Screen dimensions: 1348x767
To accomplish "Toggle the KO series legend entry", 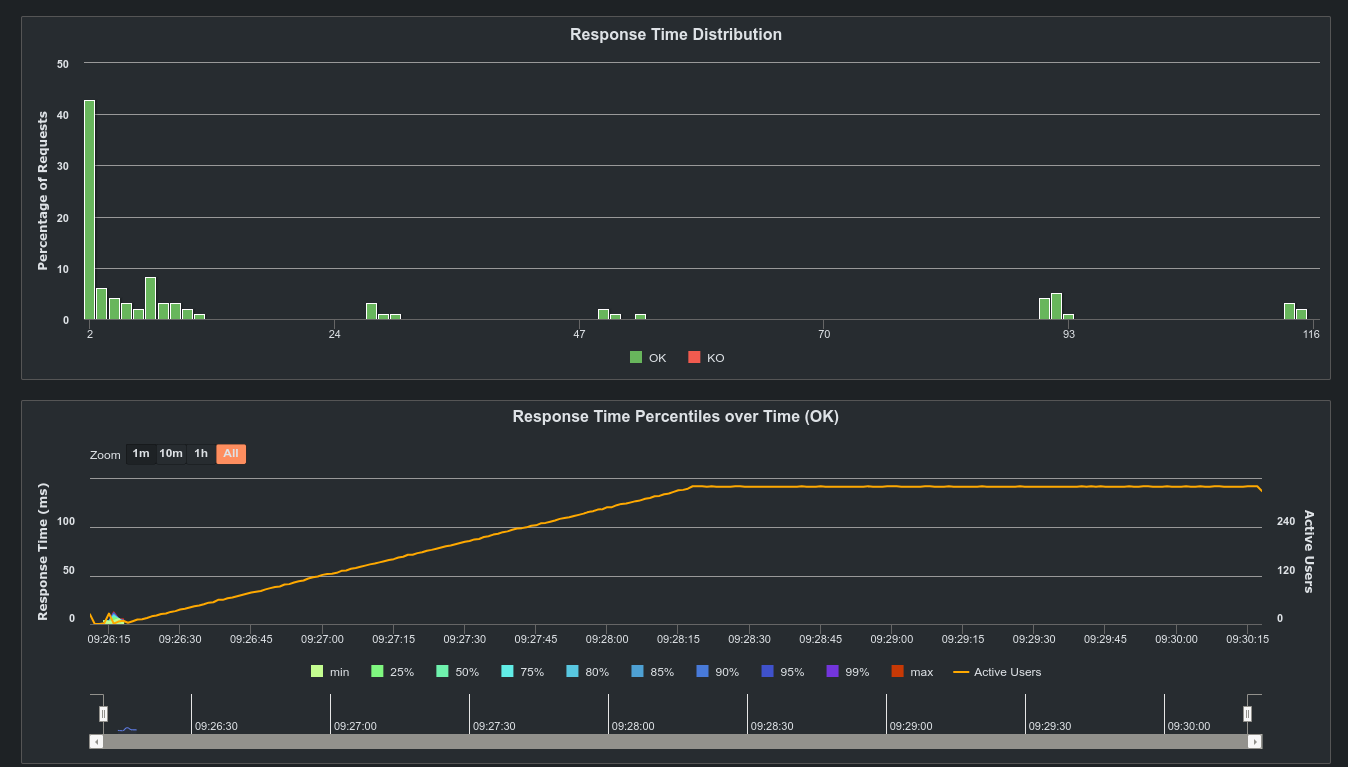I will coord(706,358).
